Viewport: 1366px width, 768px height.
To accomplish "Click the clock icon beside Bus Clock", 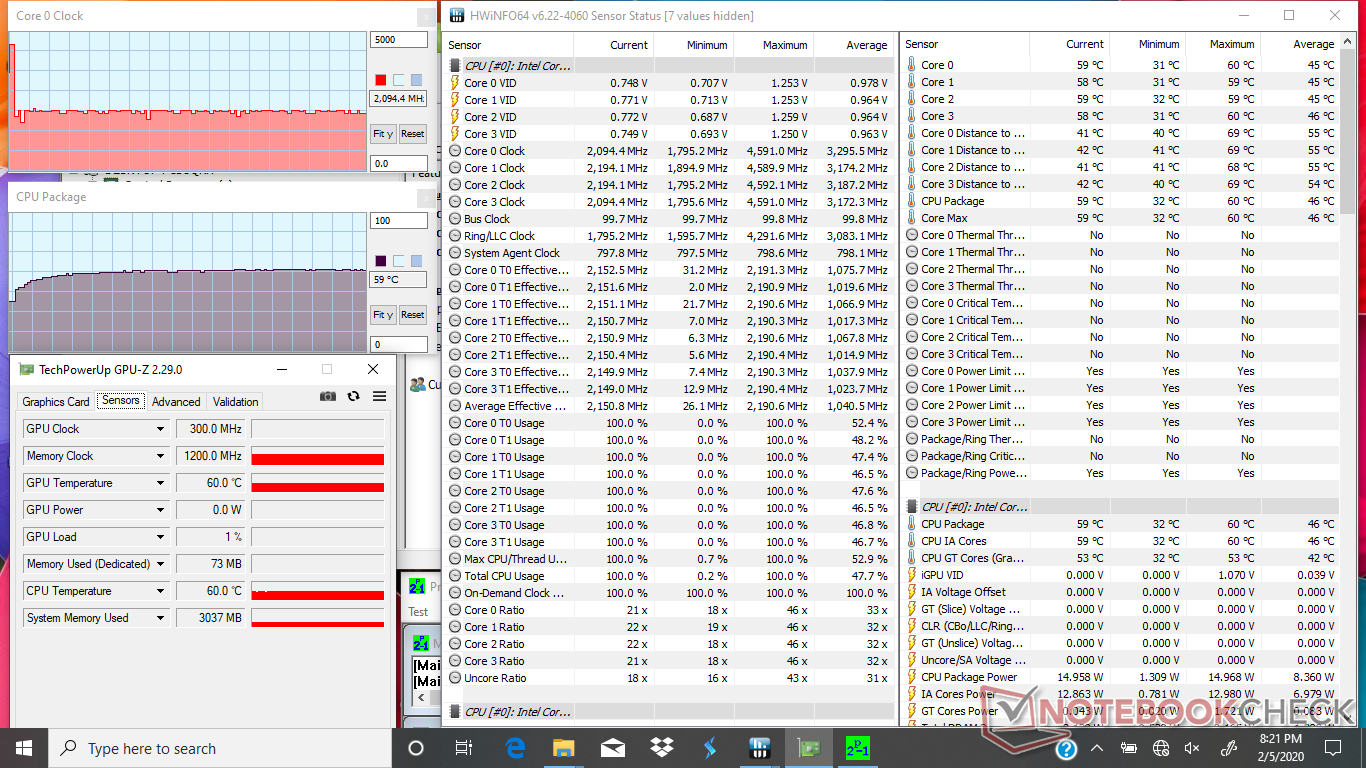I will (x=455, y=219).
